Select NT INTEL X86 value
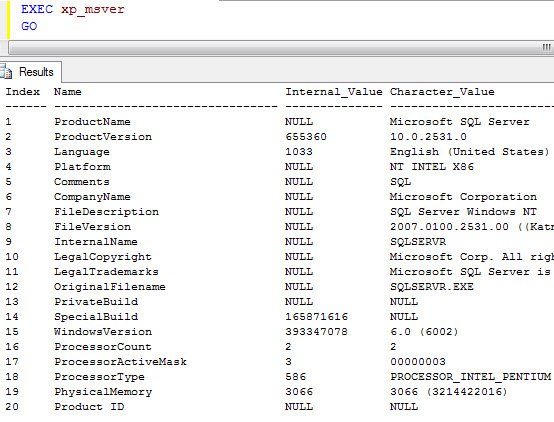Viewport: 554px width, 422px height. [x=432, y=167]
